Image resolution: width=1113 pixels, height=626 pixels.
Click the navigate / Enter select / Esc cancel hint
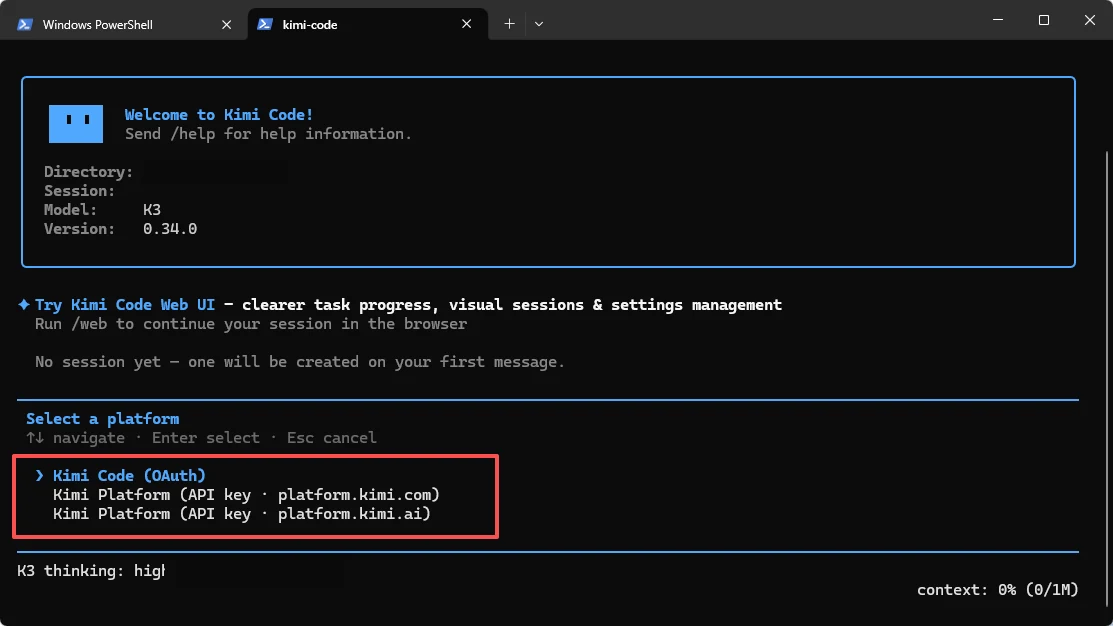[202, 438]
